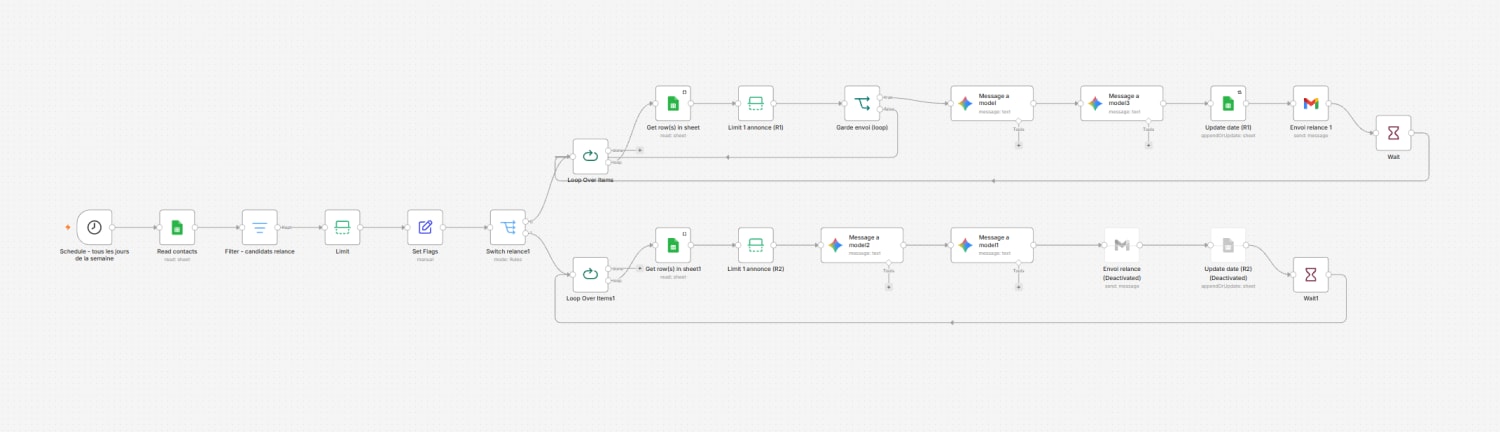The image size is (1500, 432).
Task: Click the 'Schedule – tous les jours' label
Action: click(94, 255)
